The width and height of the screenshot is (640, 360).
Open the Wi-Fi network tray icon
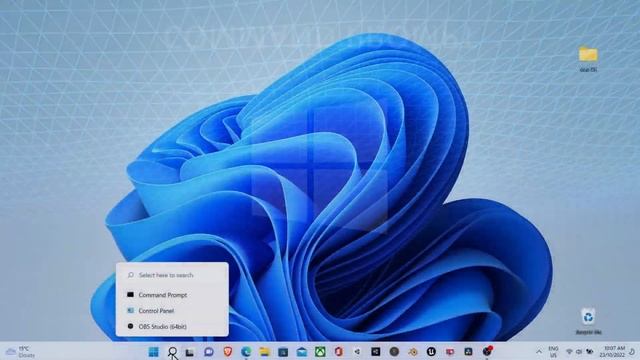click(x=569, y=351)
